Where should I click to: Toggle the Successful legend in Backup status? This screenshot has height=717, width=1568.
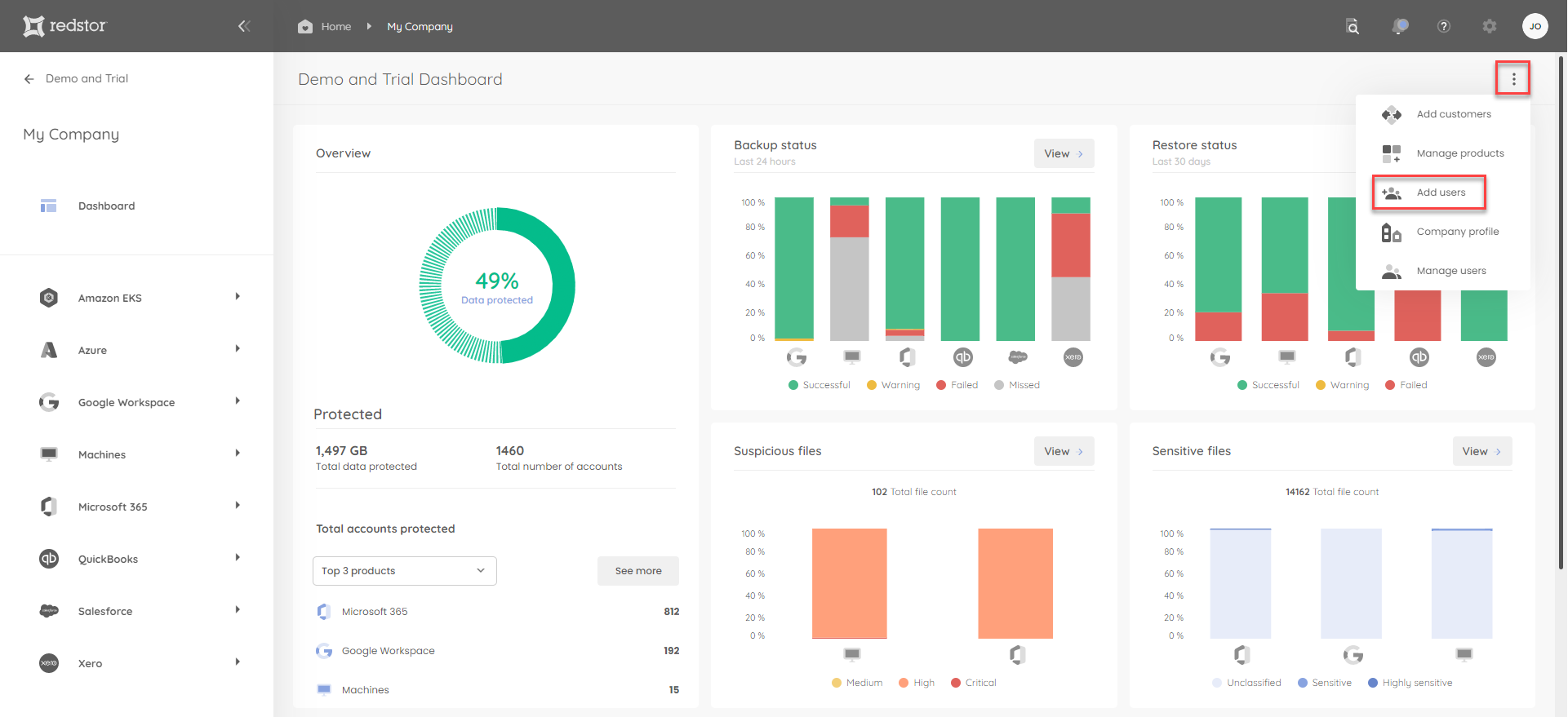tap(820, 385)
